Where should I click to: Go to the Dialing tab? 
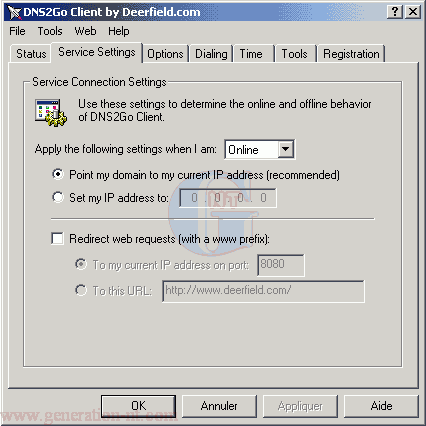click(x=211, y=54)
